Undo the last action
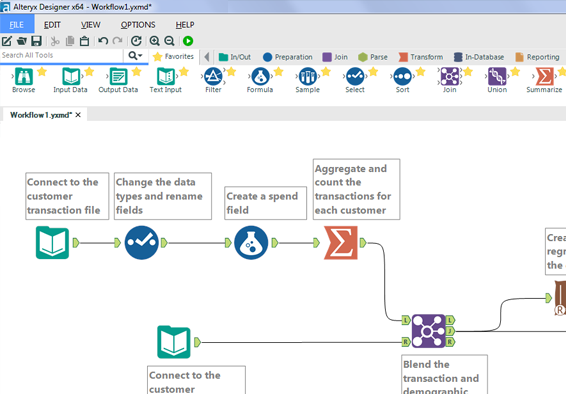 pyautogui.click(x=103, y=41)
